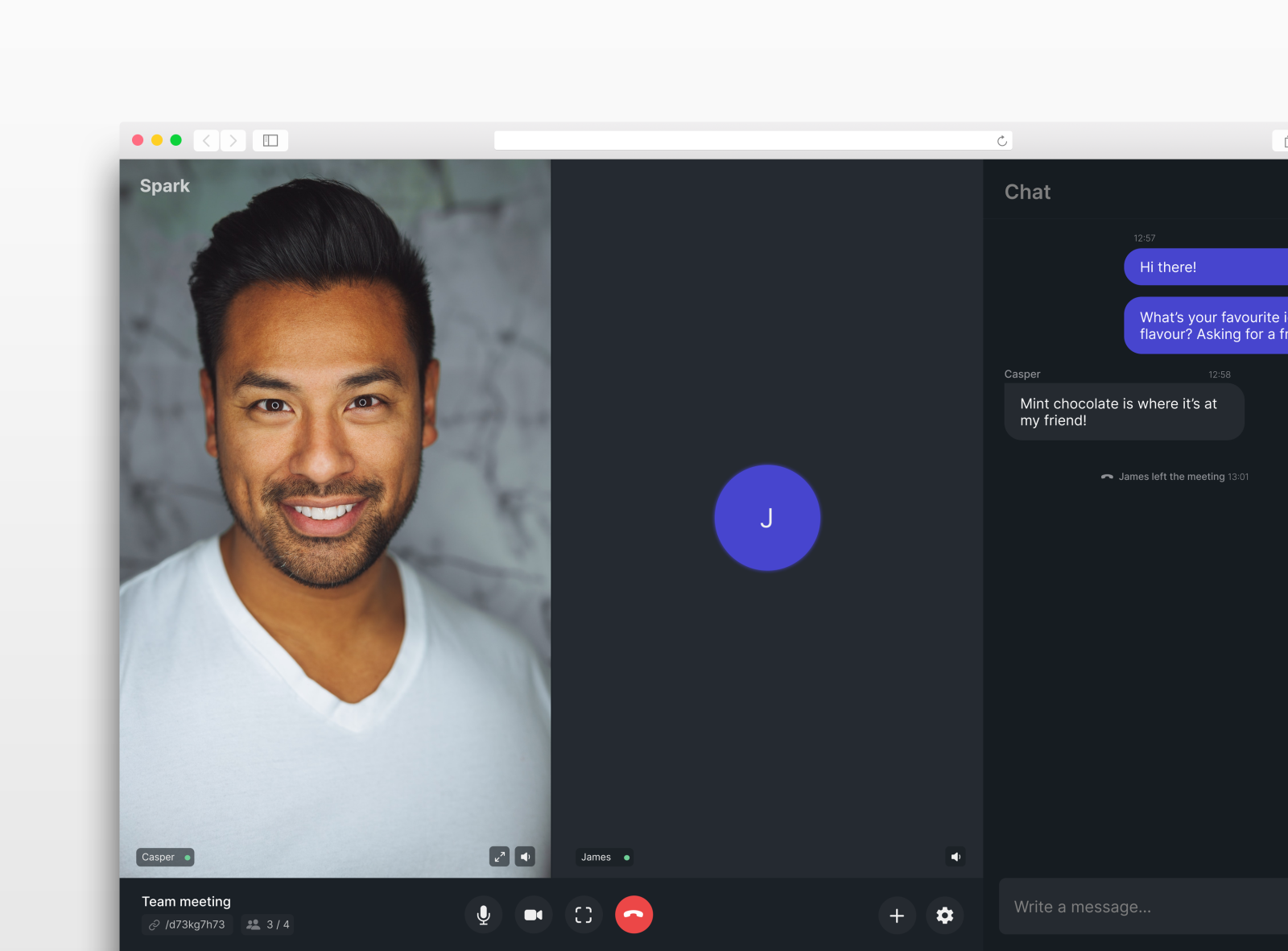Expand Casper's video to full view
The image size is (1288, 951).
(499, 857)
